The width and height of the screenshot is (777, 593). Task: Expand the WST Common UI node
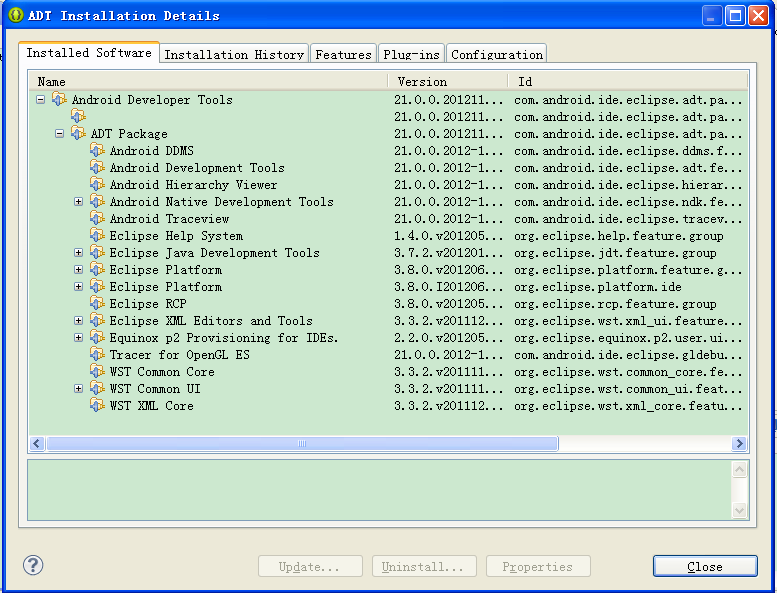(x=78, y=388)
